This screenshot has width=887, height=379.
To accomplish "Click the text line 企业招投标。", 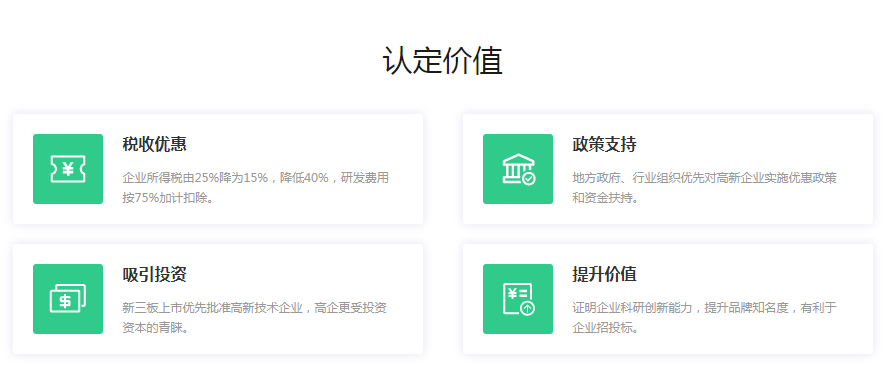I will 605,329.
